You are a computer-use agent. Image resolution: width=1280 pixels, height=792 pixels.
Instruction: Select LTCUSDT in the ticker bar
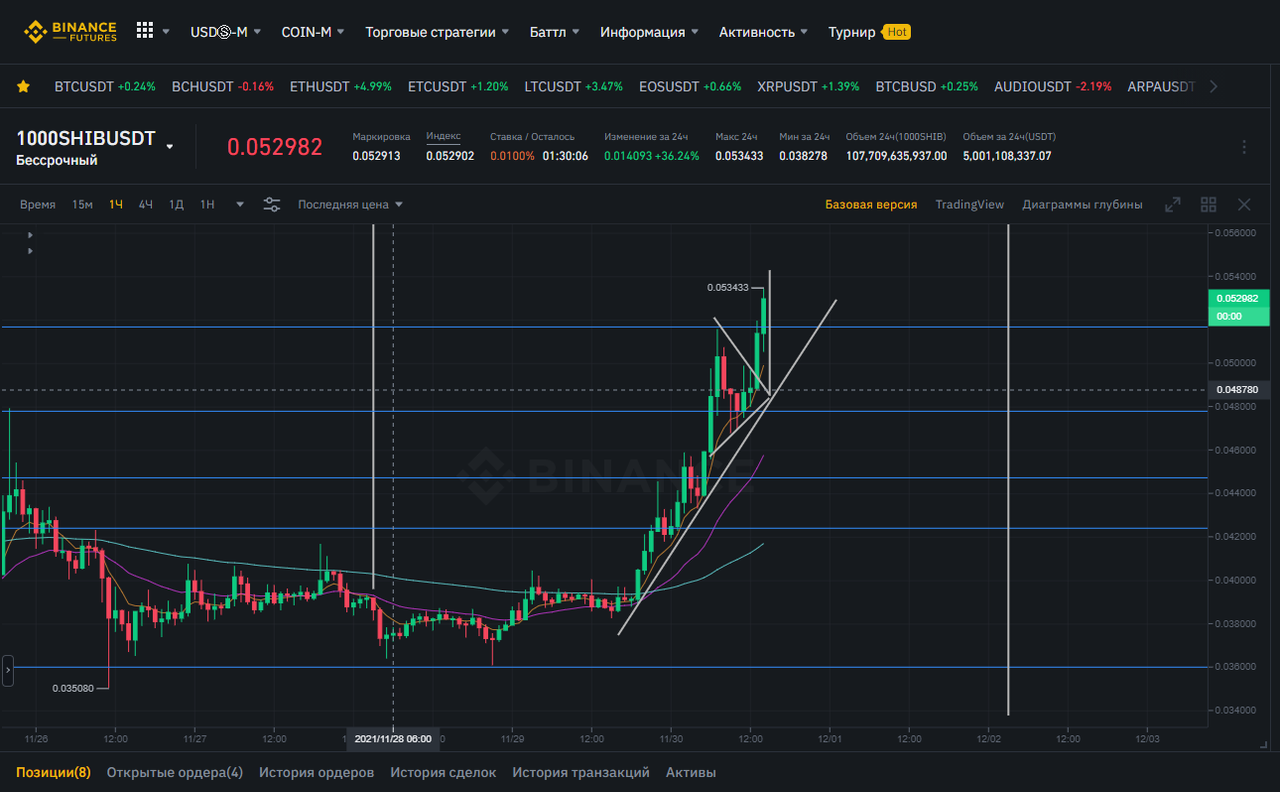pyautogui.click(x=574, y=87)
